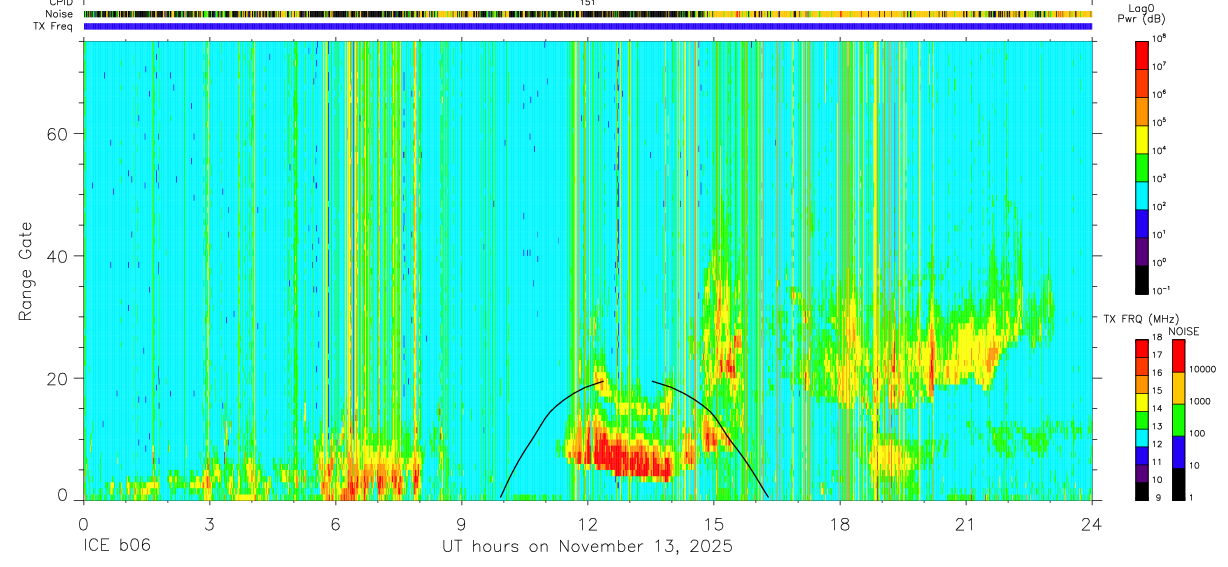Pick the red top segment of TX FRQ colorbar
The width and height of the screenshot is (1228, 567).
coord(1141,349)
